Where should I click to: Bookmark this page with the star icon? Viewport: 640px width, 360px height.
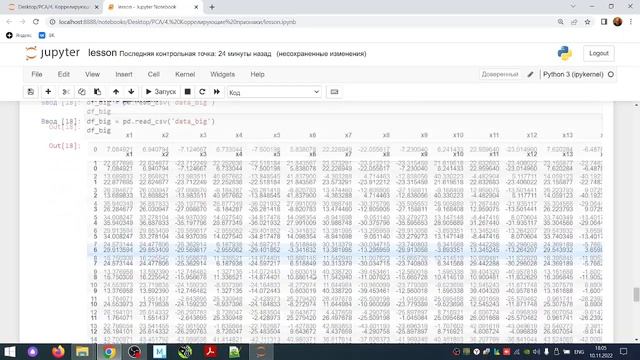coord(587,22)
